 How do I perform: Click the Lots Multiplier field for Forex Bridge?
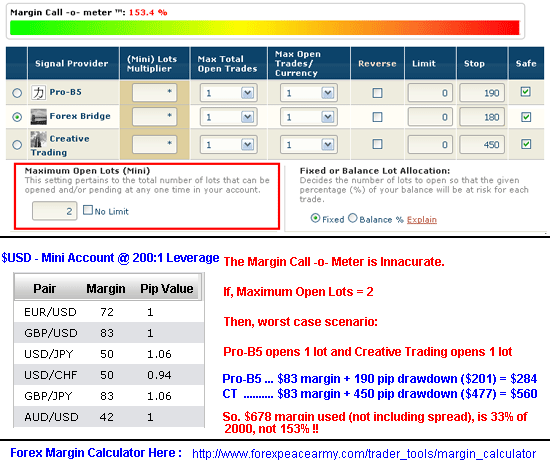point(154,116)
